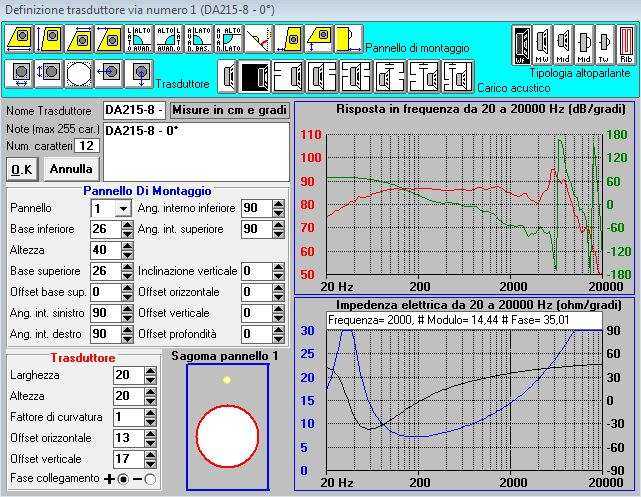This screenshot has width=641, height=497.
Task: Choose the free-air speaker acoustic load icon
Action: [228, 76]
